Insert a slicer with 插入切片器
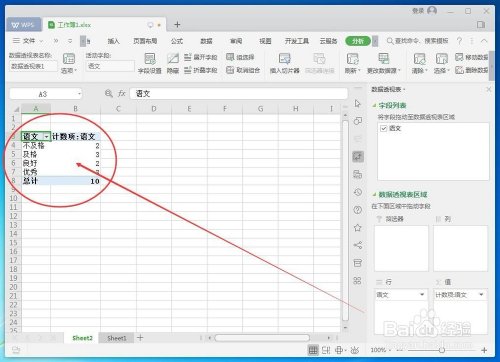Viewport: 500px width, 362px height. tap(285, 63)
